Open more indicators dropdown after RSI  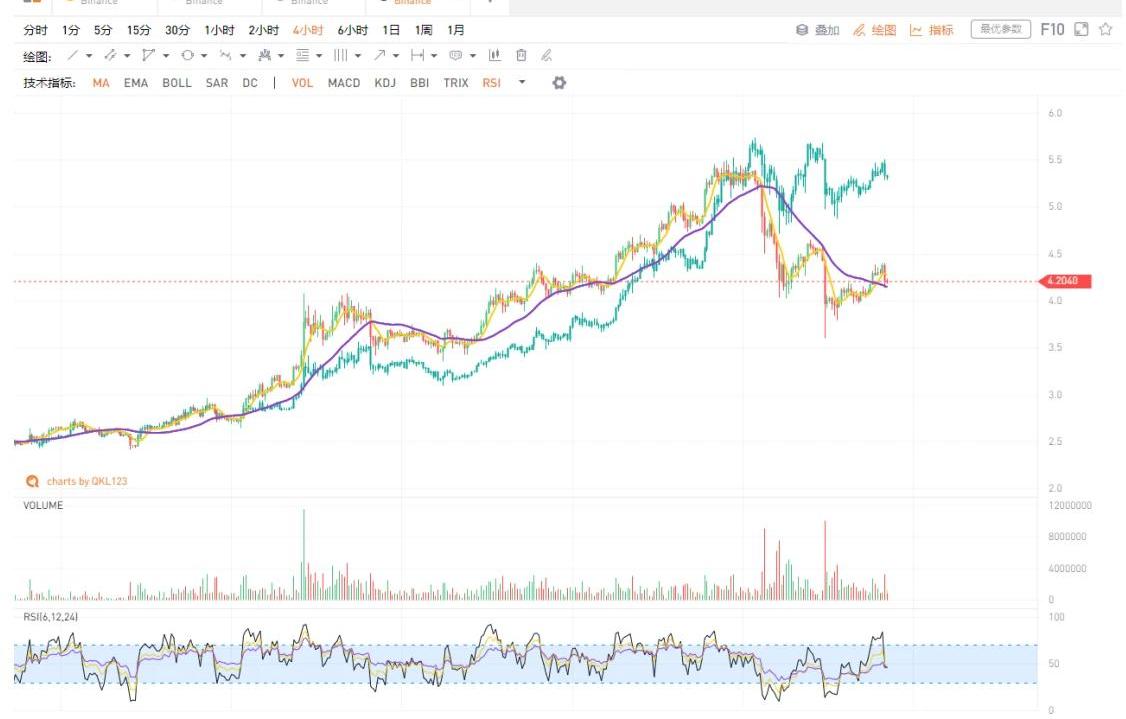(x=521, y=83)
